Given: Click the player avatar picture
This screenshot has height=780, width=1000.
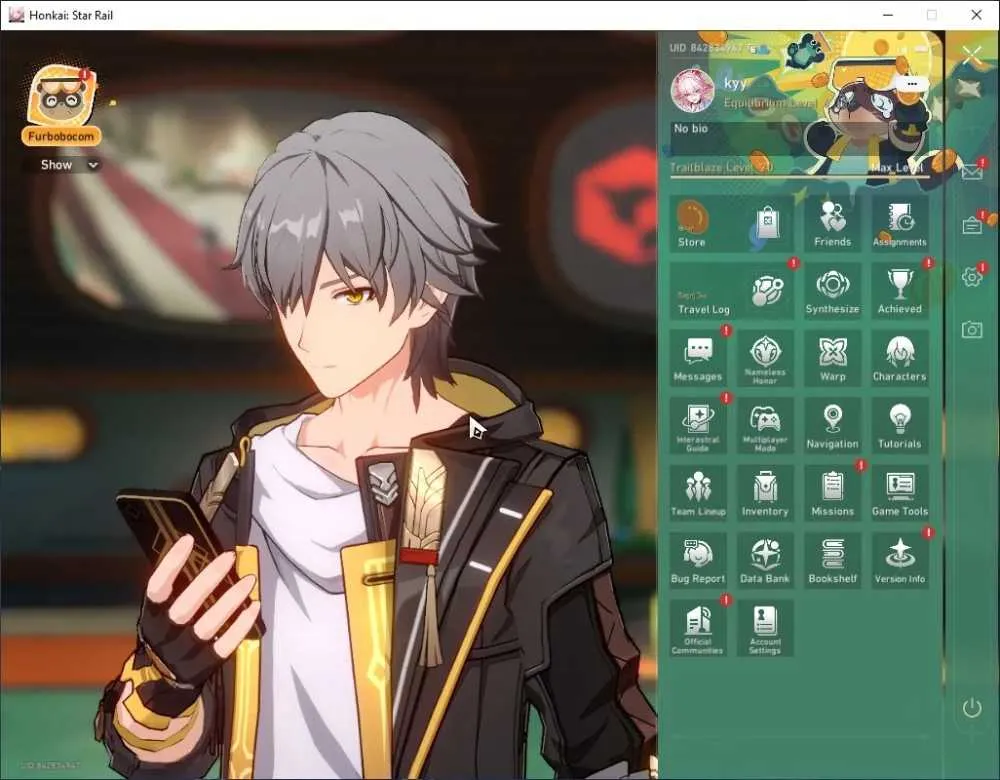Looking at the screenshot, I should tap(692, 91).
